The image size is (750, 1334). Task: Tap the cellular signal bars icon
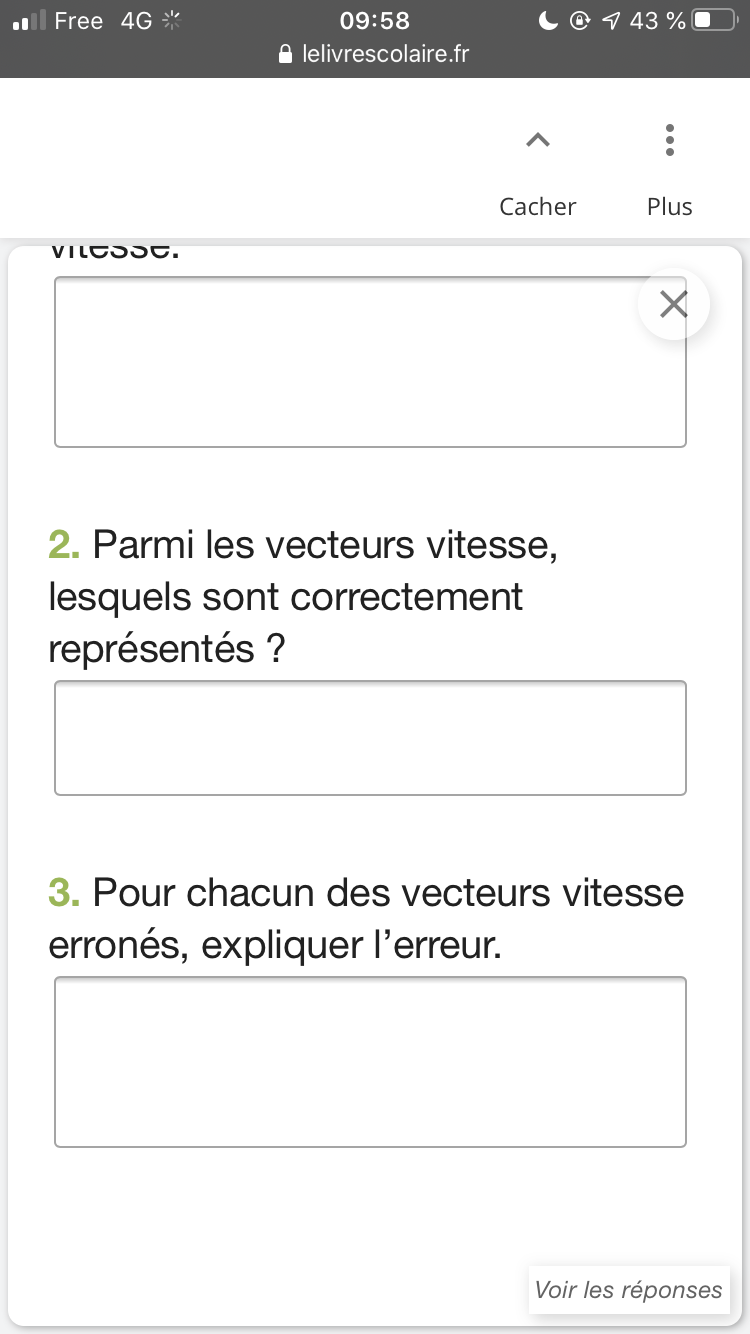point(28,21)
